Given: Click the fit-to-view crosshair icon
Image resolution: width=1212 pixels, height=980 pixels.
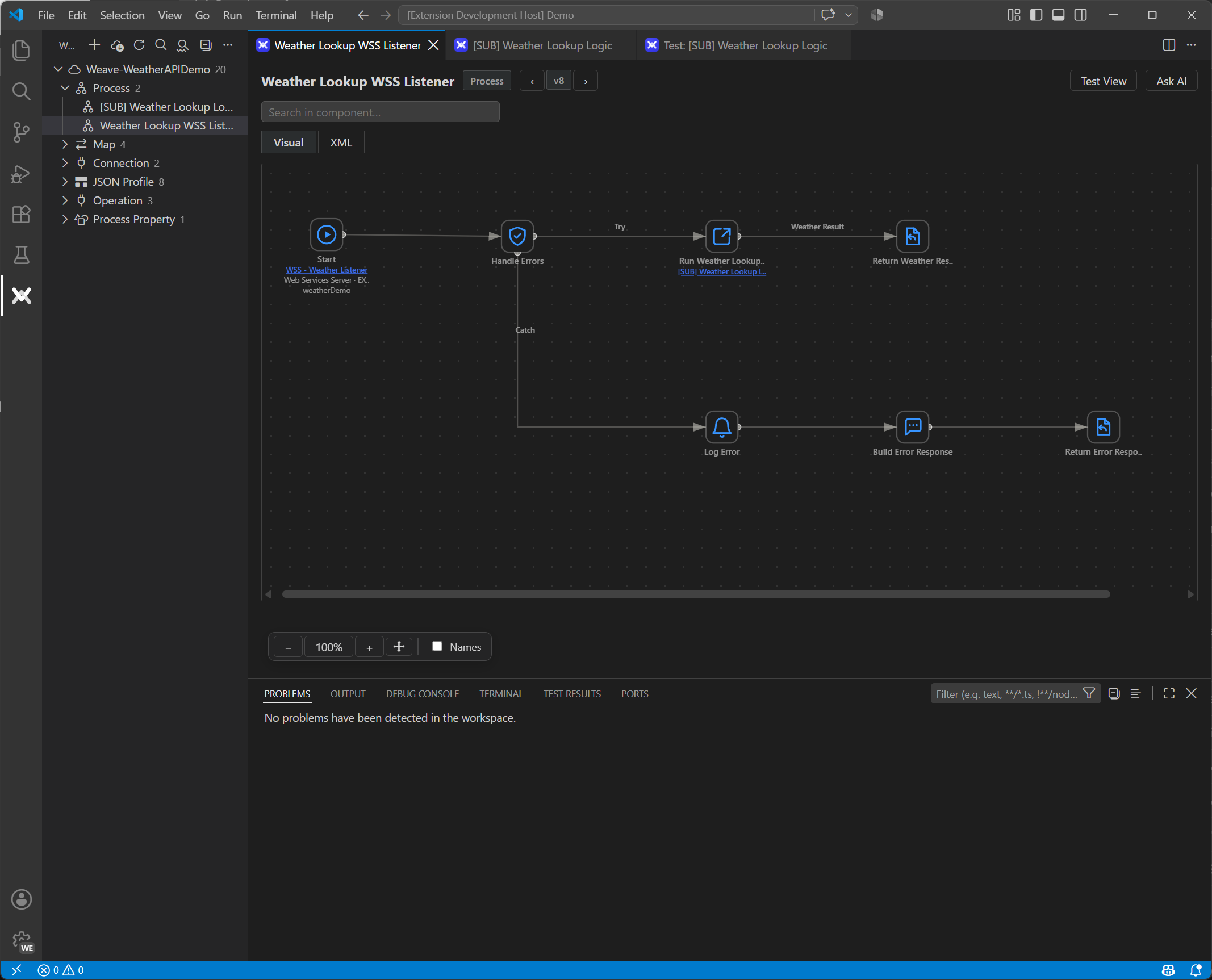Looking at the screenshot, I should (399, 647).
